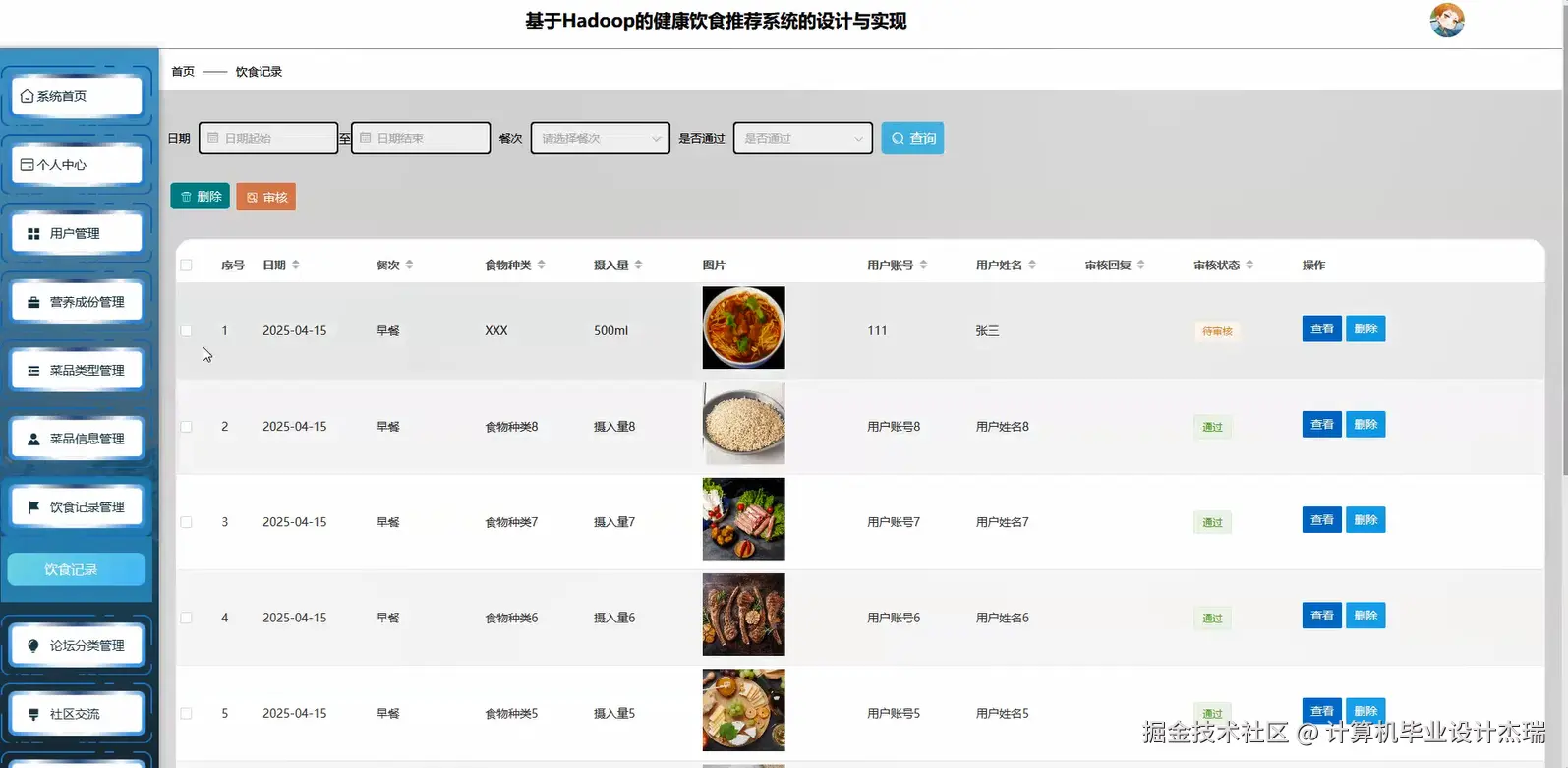Click the 通过 status tag for 用户姓名7
Image resolution: width=1568 pixels, height=768 pixels.
(x=1213, y=522)
